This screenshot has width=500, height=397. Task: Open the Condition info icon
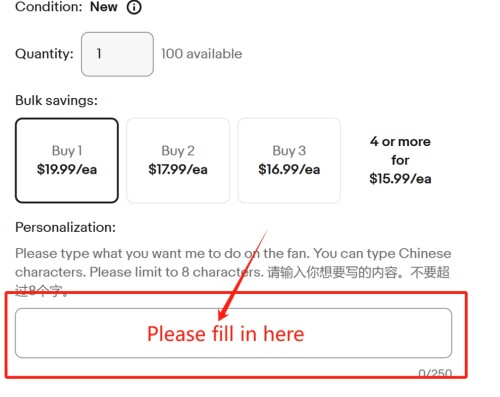coord(134,7)
